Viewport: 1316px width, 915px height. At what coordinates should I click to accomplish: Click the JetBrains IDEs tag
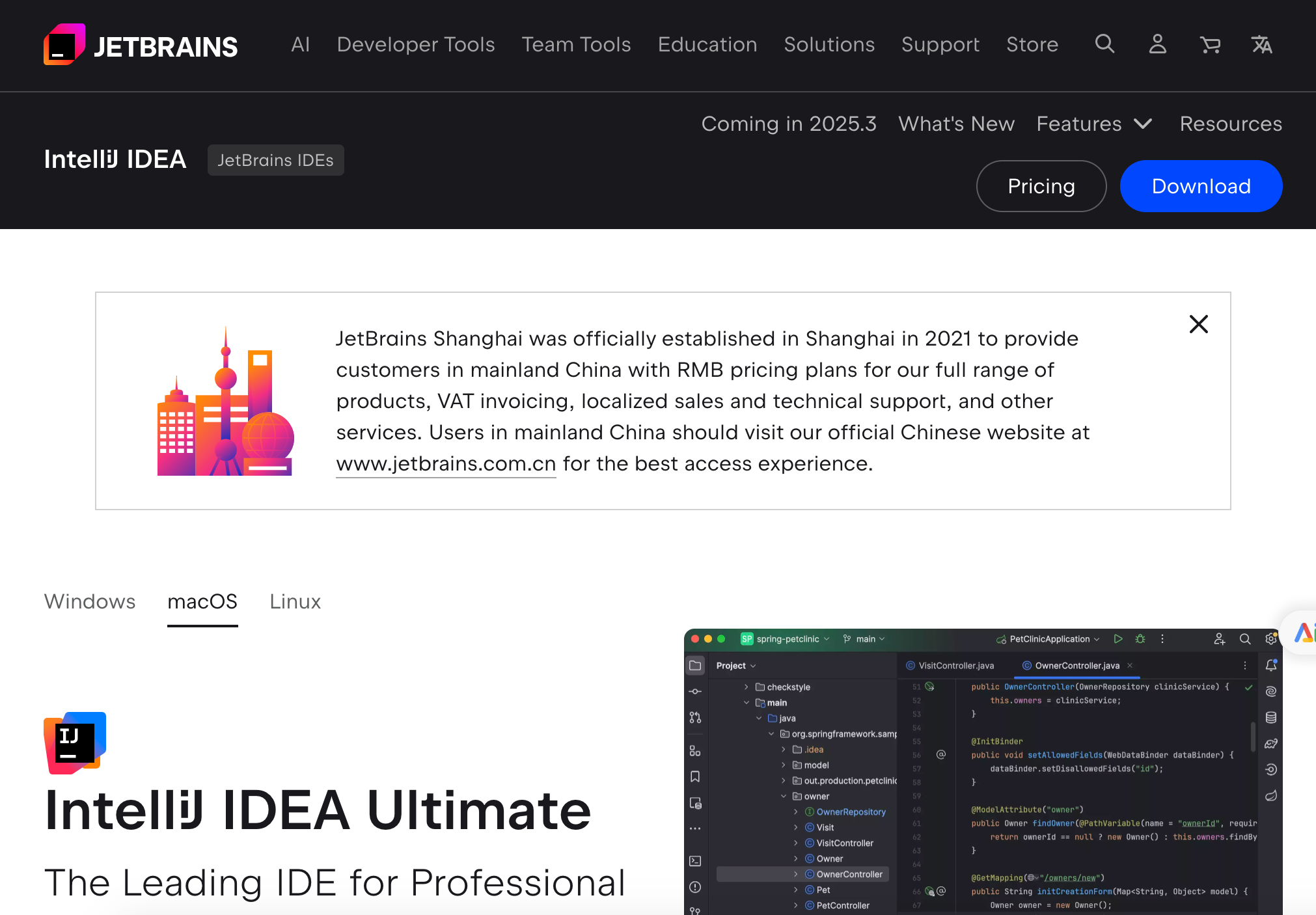pyautogui.click(x=275, y=160)
